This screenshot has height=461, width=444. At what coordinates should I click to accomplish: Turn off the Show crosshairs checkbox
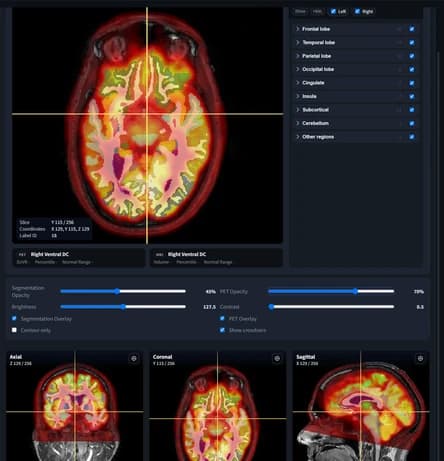click(x=222, y=330)
